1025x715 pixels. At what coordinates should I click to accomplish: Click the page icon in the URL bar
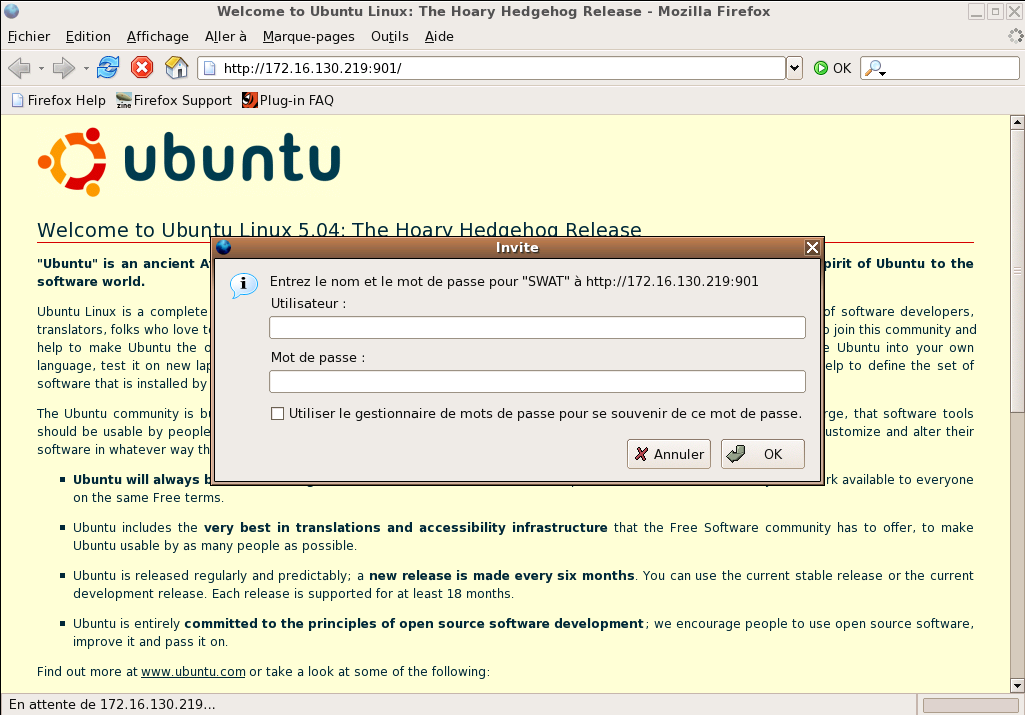pos(209,68)
